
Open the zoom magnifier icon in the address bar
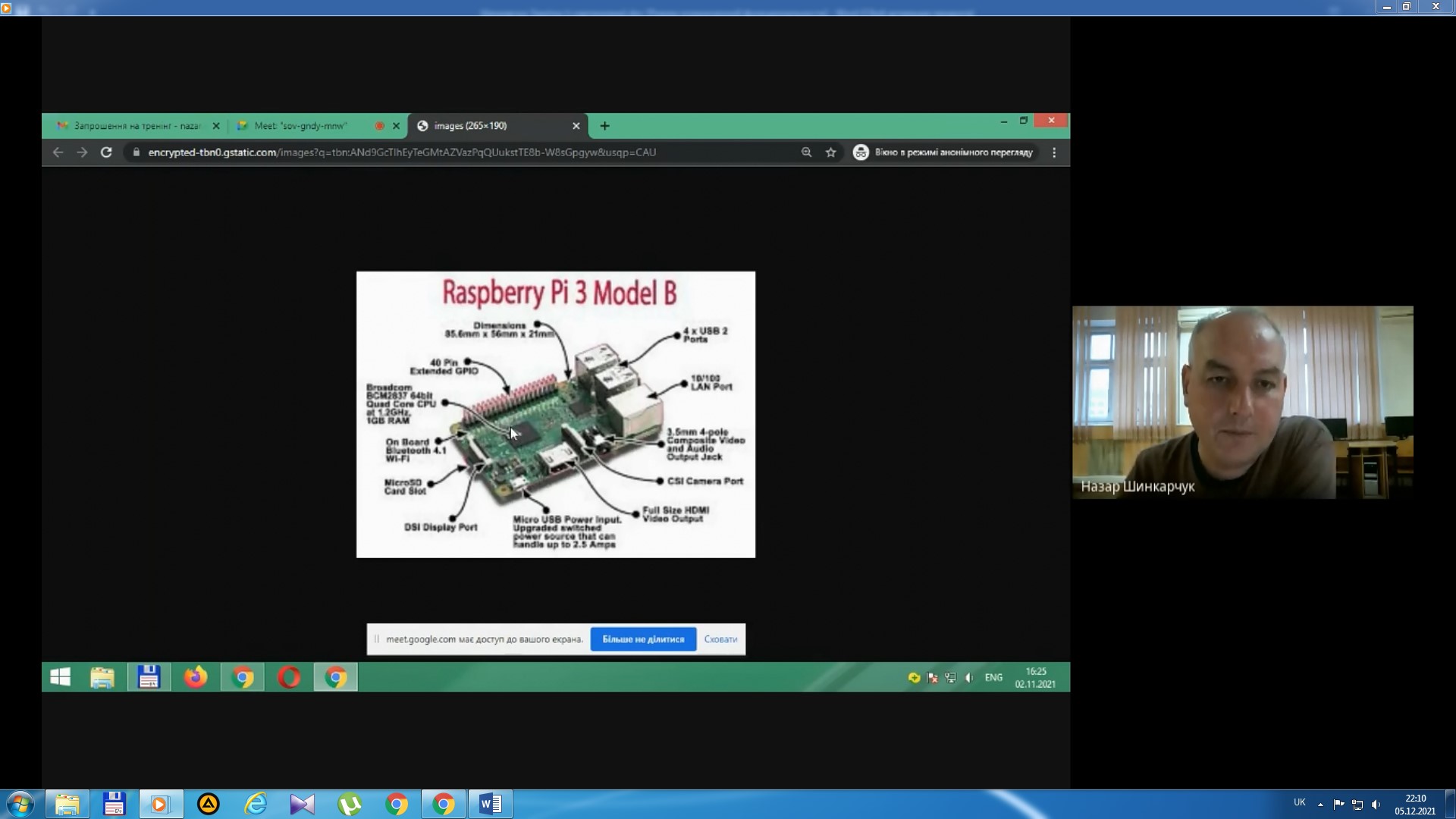tap(806, 152)
